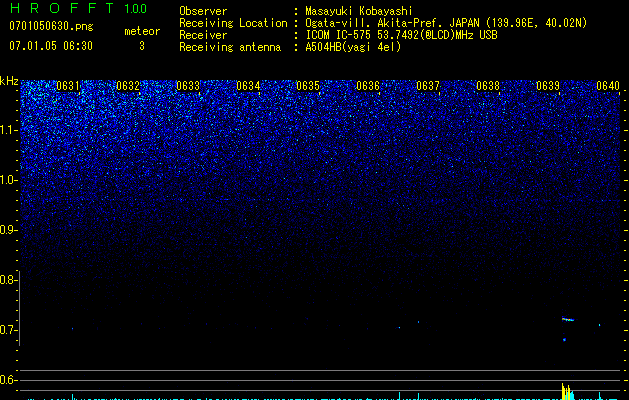The image size is (629, 400).
Task: Click the 1.1 kHz axis label
Action: pyautogui.click(x=8, y=130)
